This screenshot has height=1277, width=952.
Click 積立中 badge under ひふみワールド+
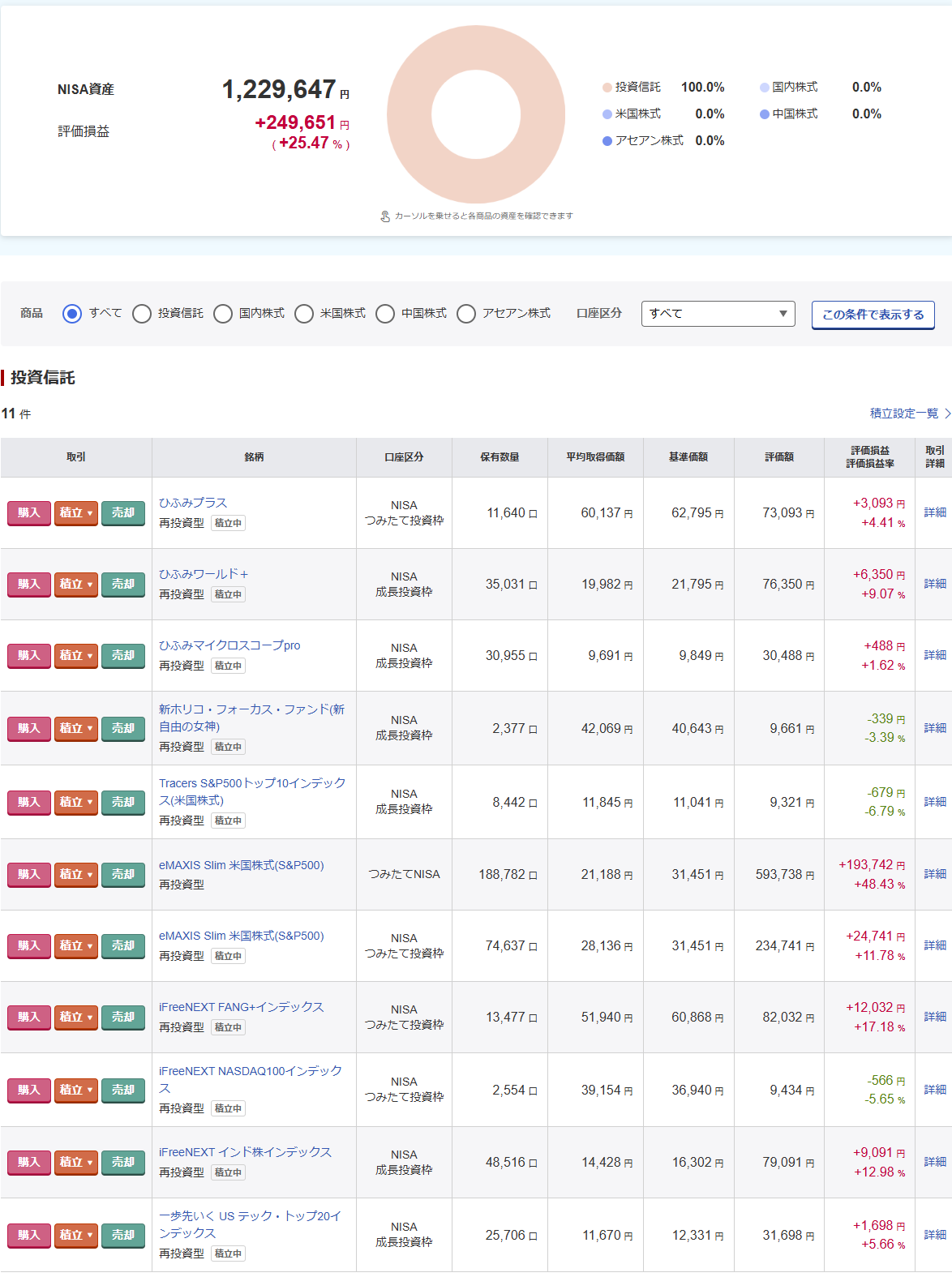pos(228,594)
